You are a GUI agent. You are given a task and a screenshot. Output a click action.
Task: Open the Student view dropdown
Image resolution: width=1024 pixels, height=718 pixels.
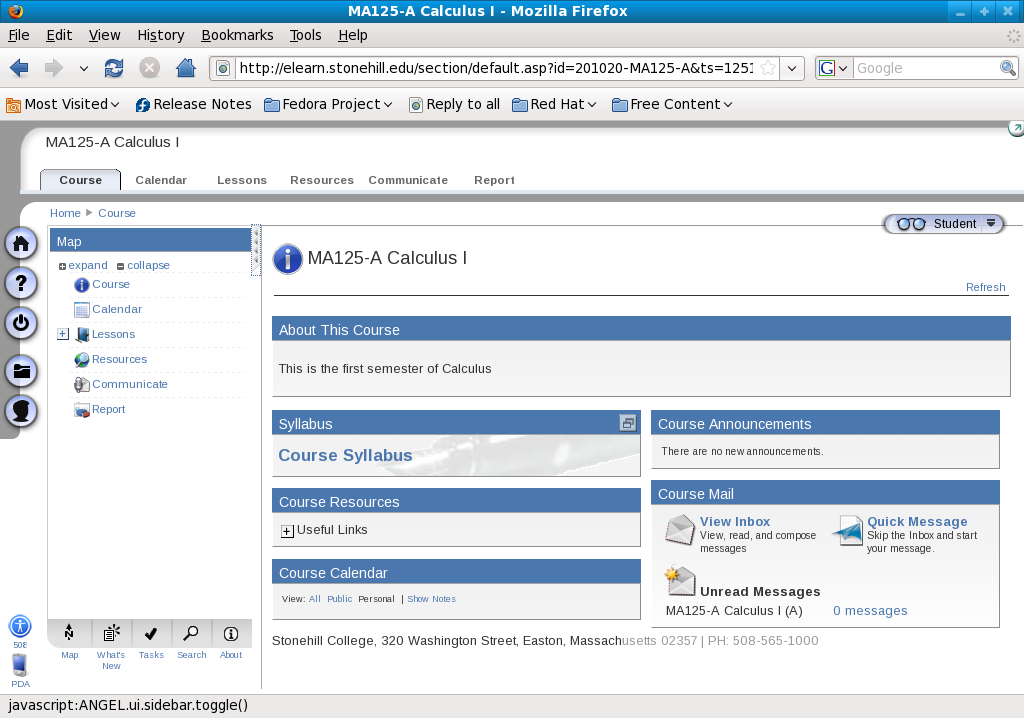point(991,224)
